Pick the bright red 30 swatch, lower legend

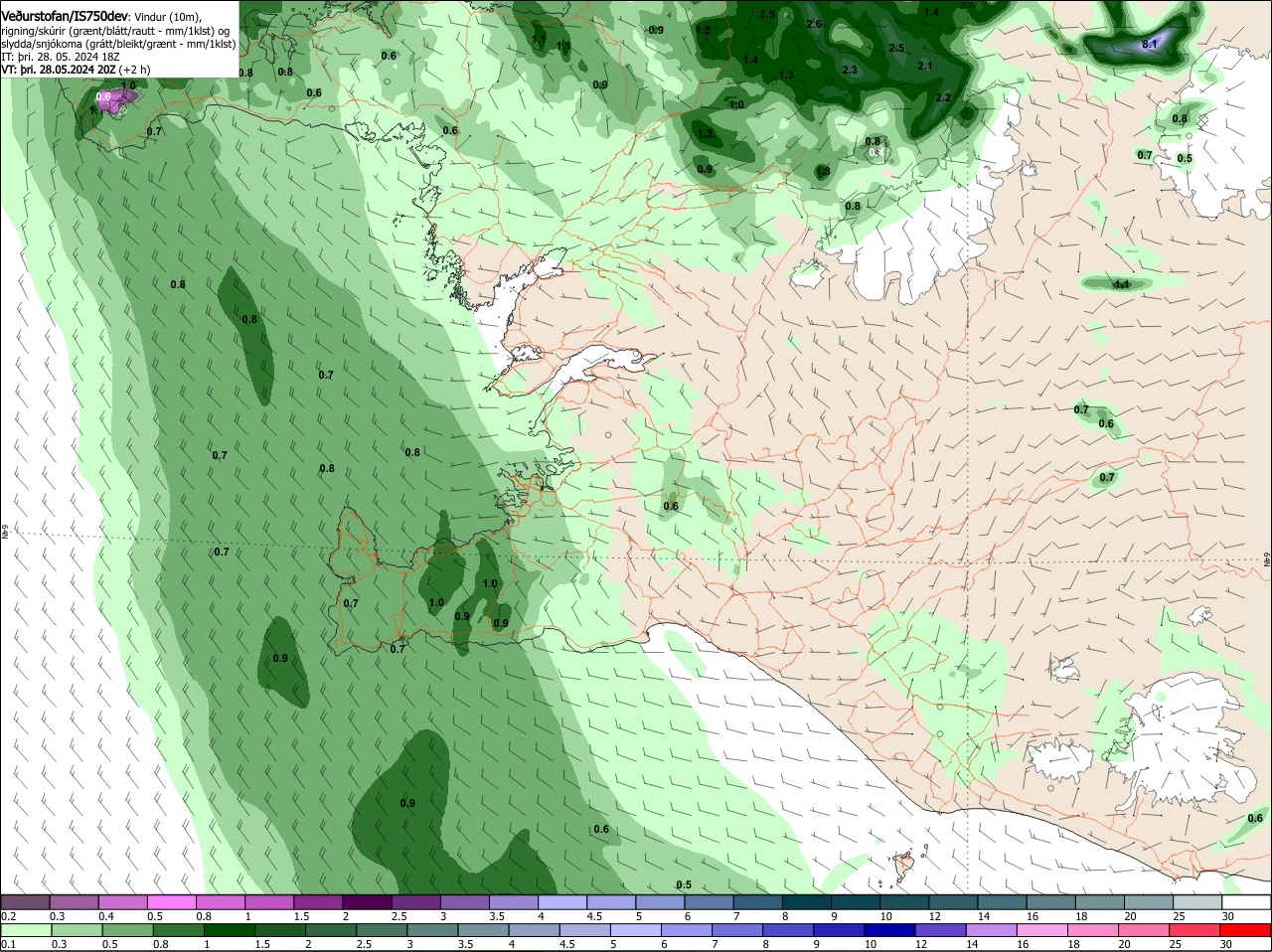[1246, 930]
